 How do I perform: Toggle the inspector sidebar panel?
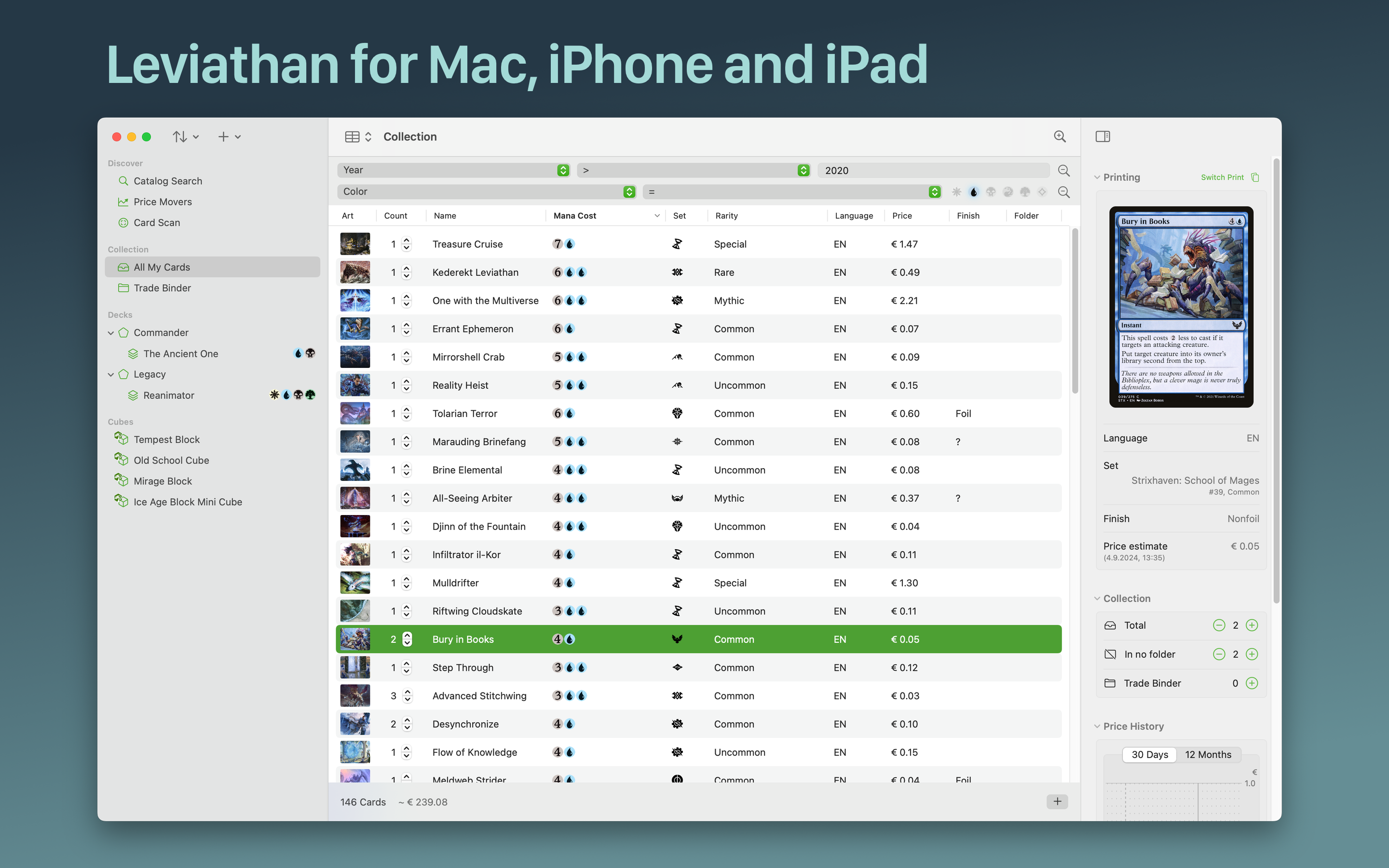(x=1103, y=136)
